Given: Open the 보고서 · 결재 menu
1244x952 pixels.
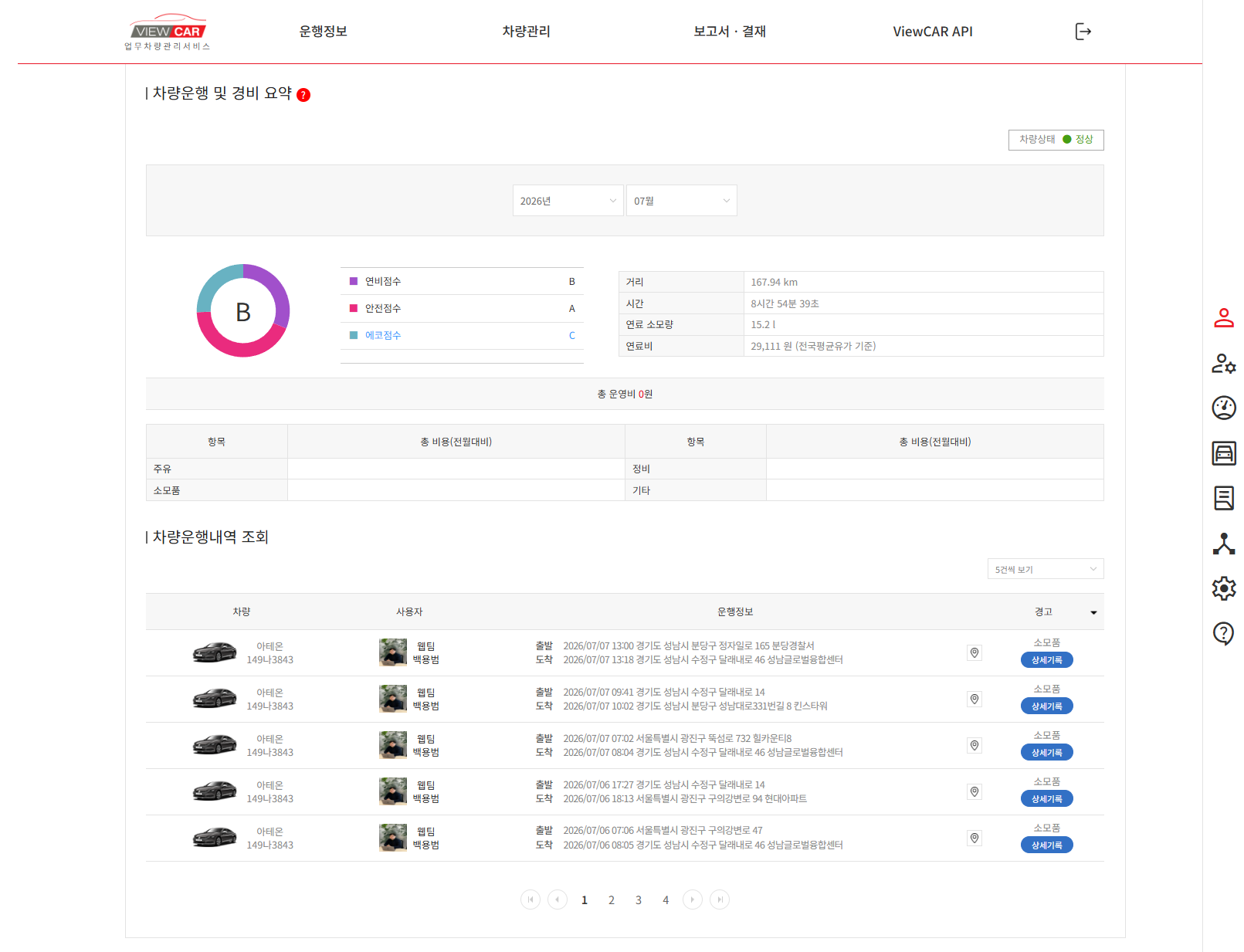Looking at the screenshot, I should pos(730,32).
